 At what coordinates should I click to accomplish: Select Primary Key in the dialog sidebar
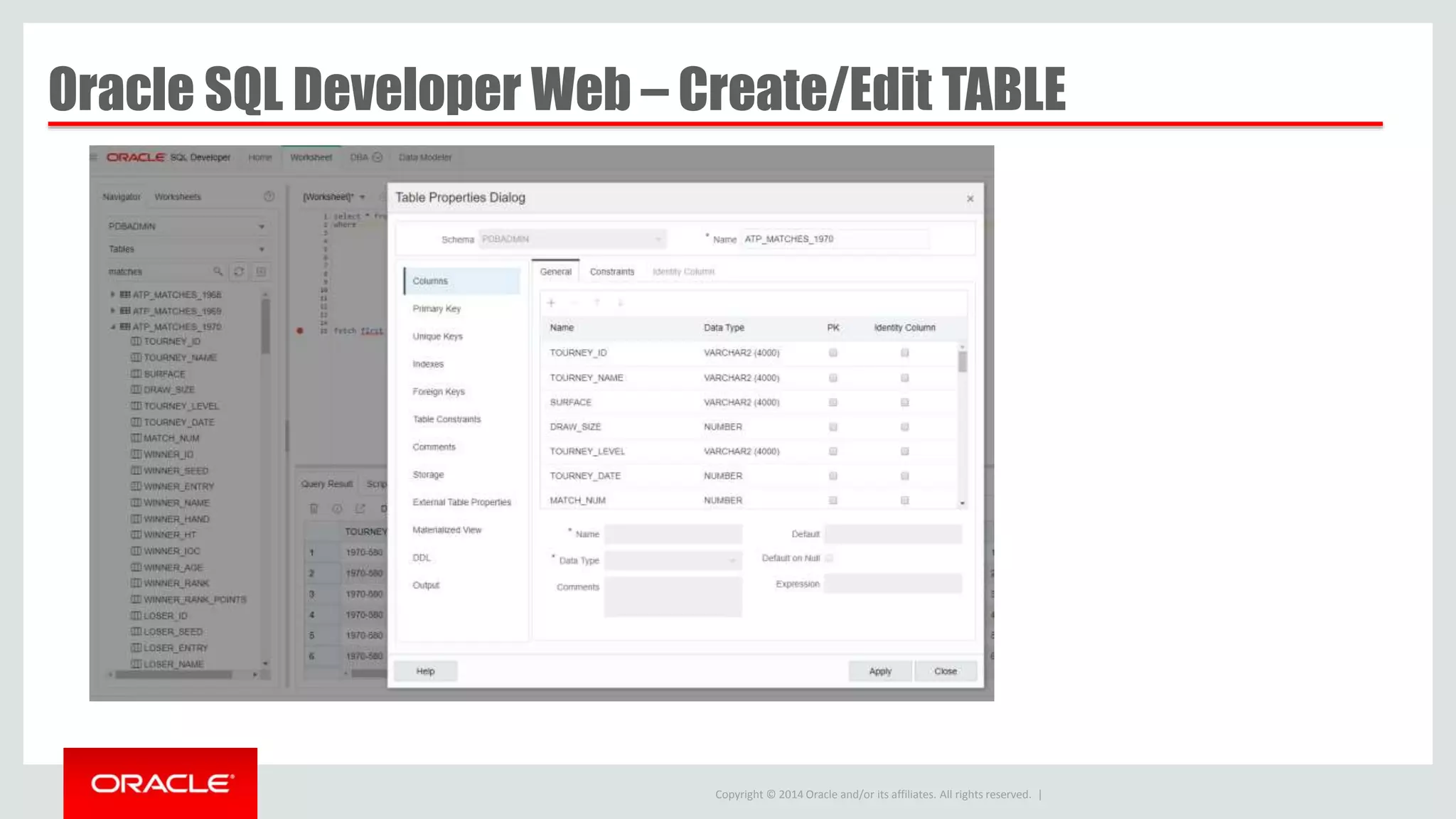(x=437, y=309)
